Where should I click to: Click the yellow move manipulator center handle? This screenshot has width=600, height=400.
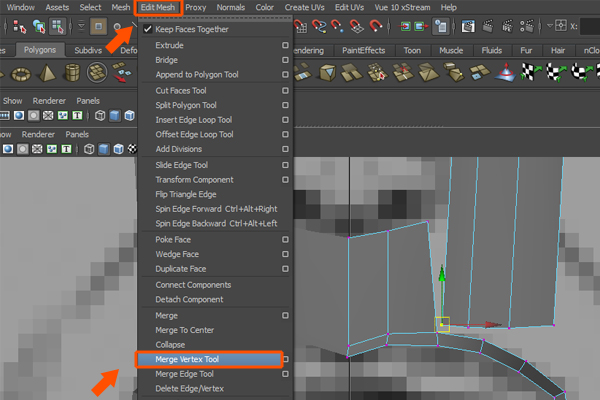[x=440, y=324]
